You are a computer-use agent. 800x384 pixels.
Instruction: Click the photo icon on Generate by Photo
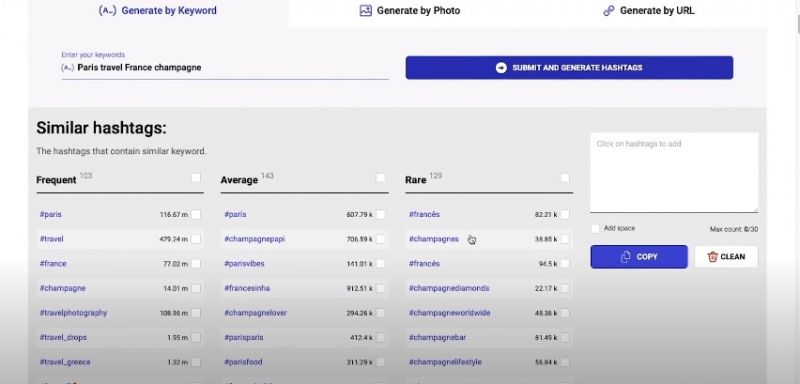tap(365, 11)
